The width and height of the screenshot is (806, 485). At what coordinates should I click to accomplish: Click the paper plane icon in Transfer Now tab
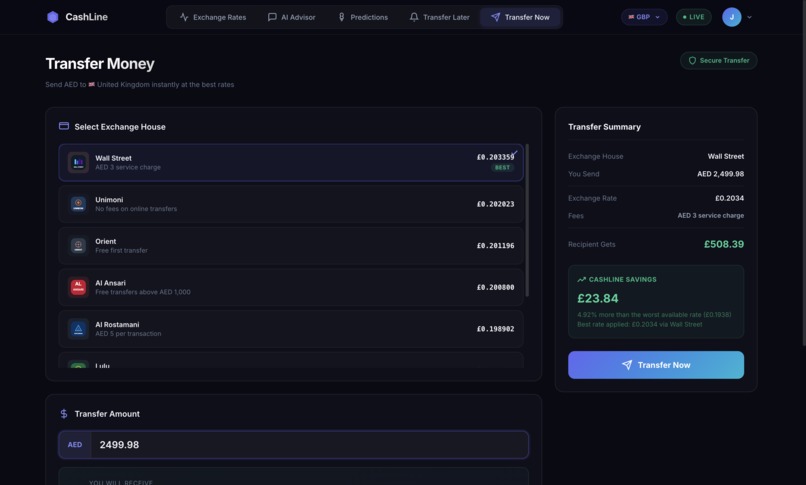496,17
